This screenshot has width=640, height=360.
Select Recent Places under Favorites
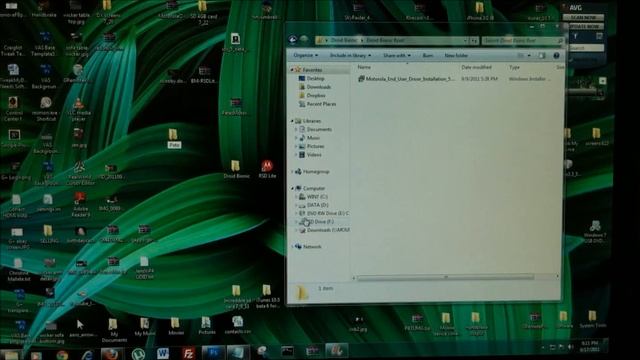tap(321, 104)
